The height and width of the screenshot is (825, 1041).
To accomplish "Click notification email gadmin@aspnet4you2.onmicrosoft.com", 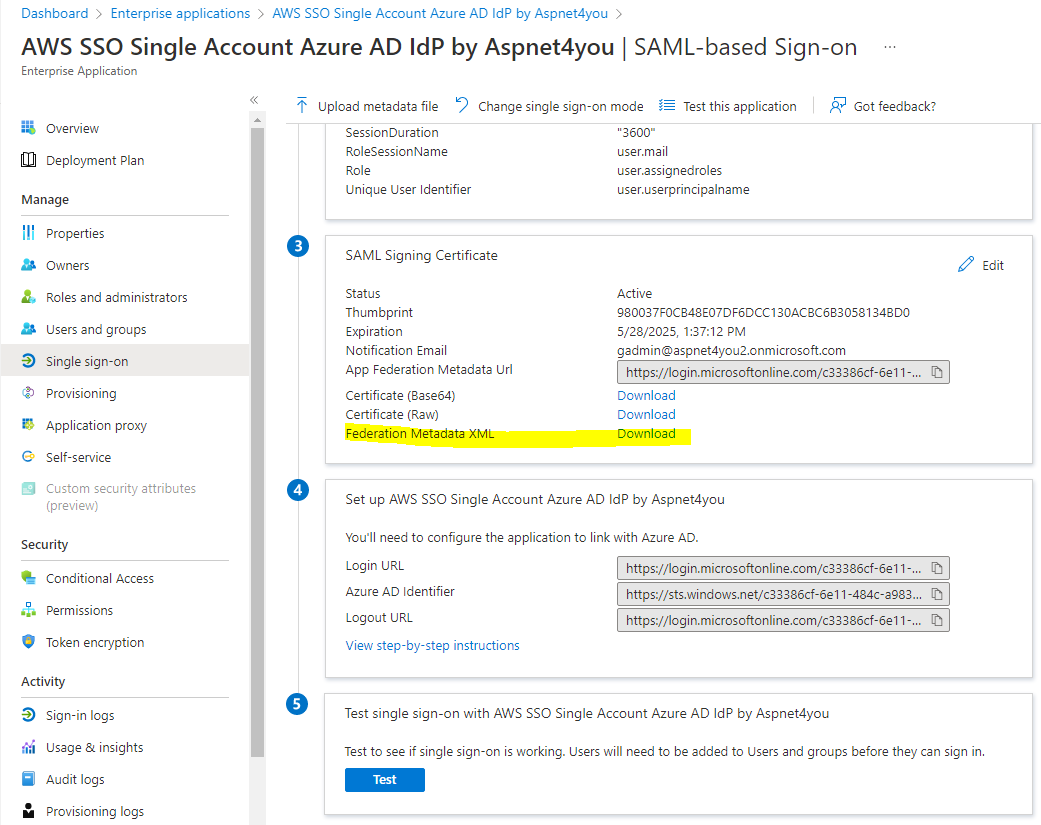I will 732,350.
